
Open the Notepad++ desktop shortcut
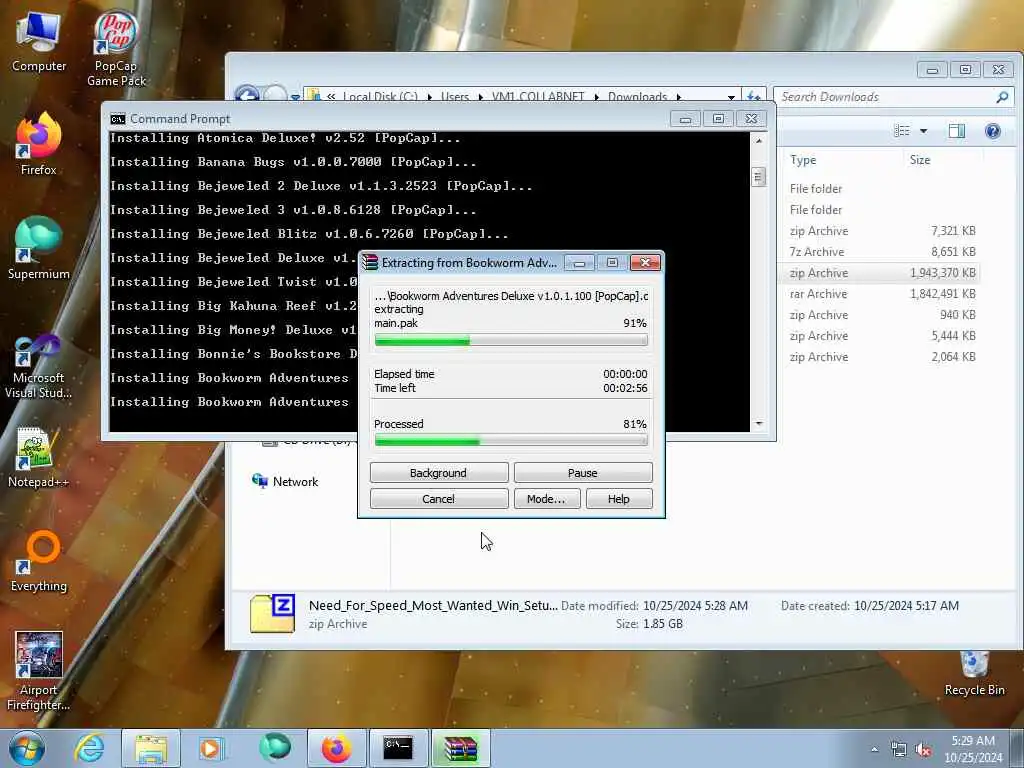[39, 457]
